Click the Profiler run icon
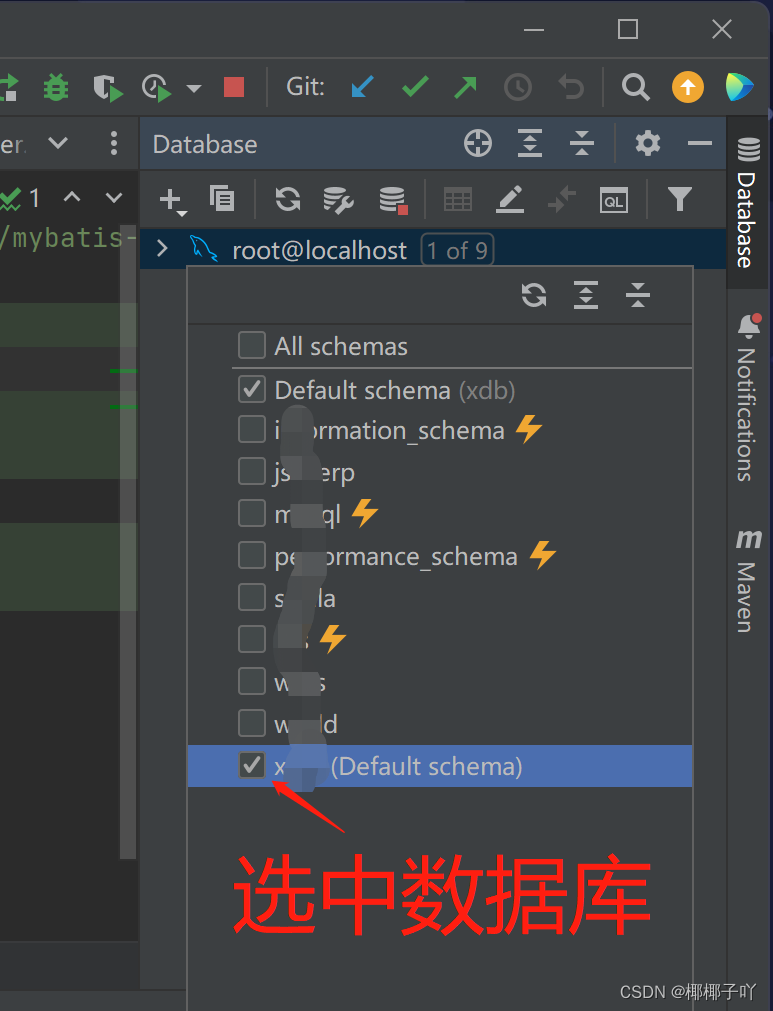773x1011 pixels. 156,88
